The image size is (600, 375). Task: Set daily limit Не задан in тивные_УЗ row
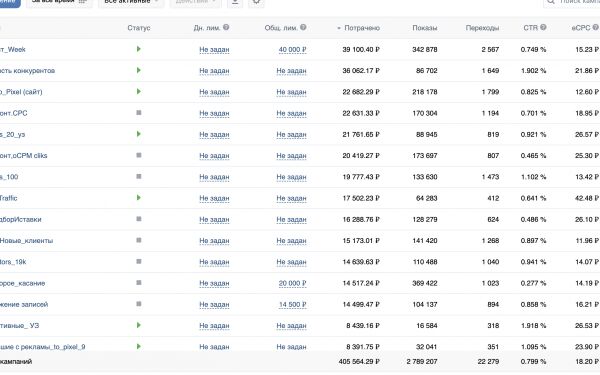point(214,326)
